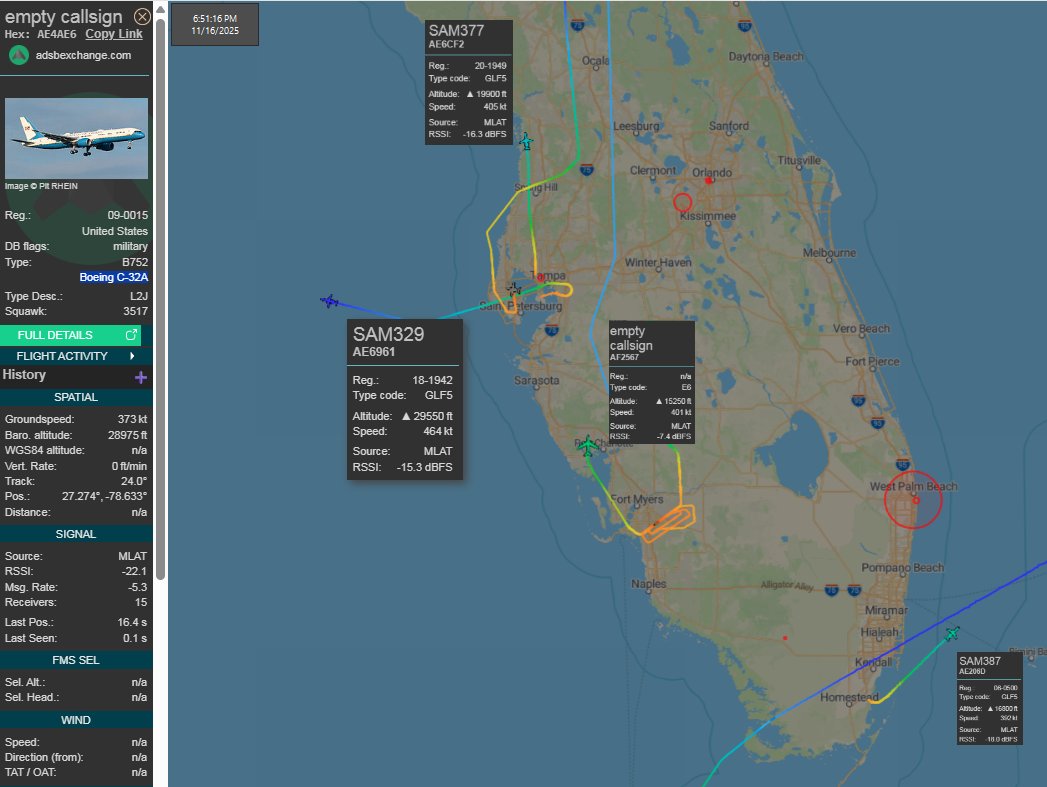1047x787 pixels.
Task: Click the red circle marker near Kissimmee
Action: tap(682, 202)
